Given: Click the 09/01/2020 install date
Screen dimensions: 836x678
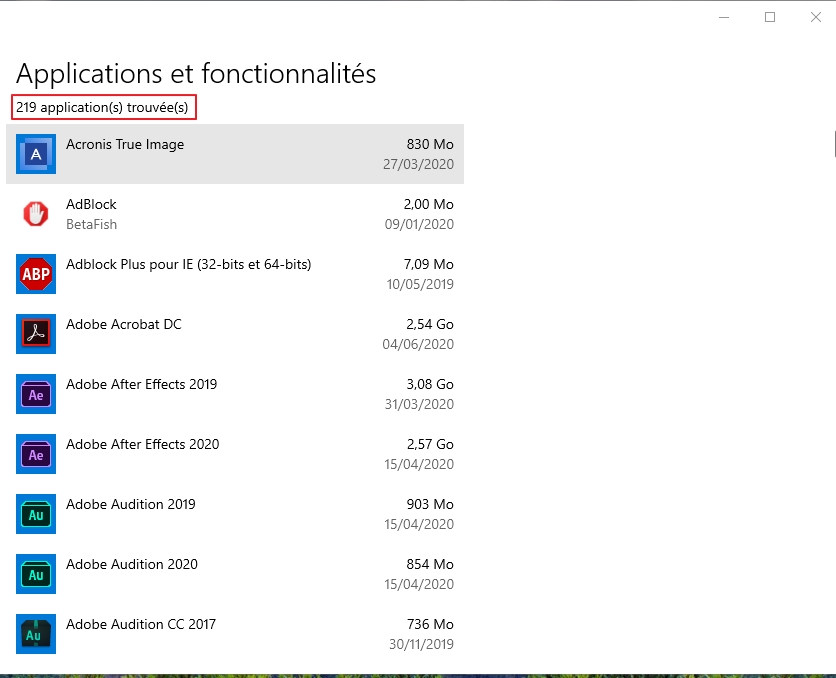Looking at the screenshot, I should pyautogui.click(x=419, y=224).
